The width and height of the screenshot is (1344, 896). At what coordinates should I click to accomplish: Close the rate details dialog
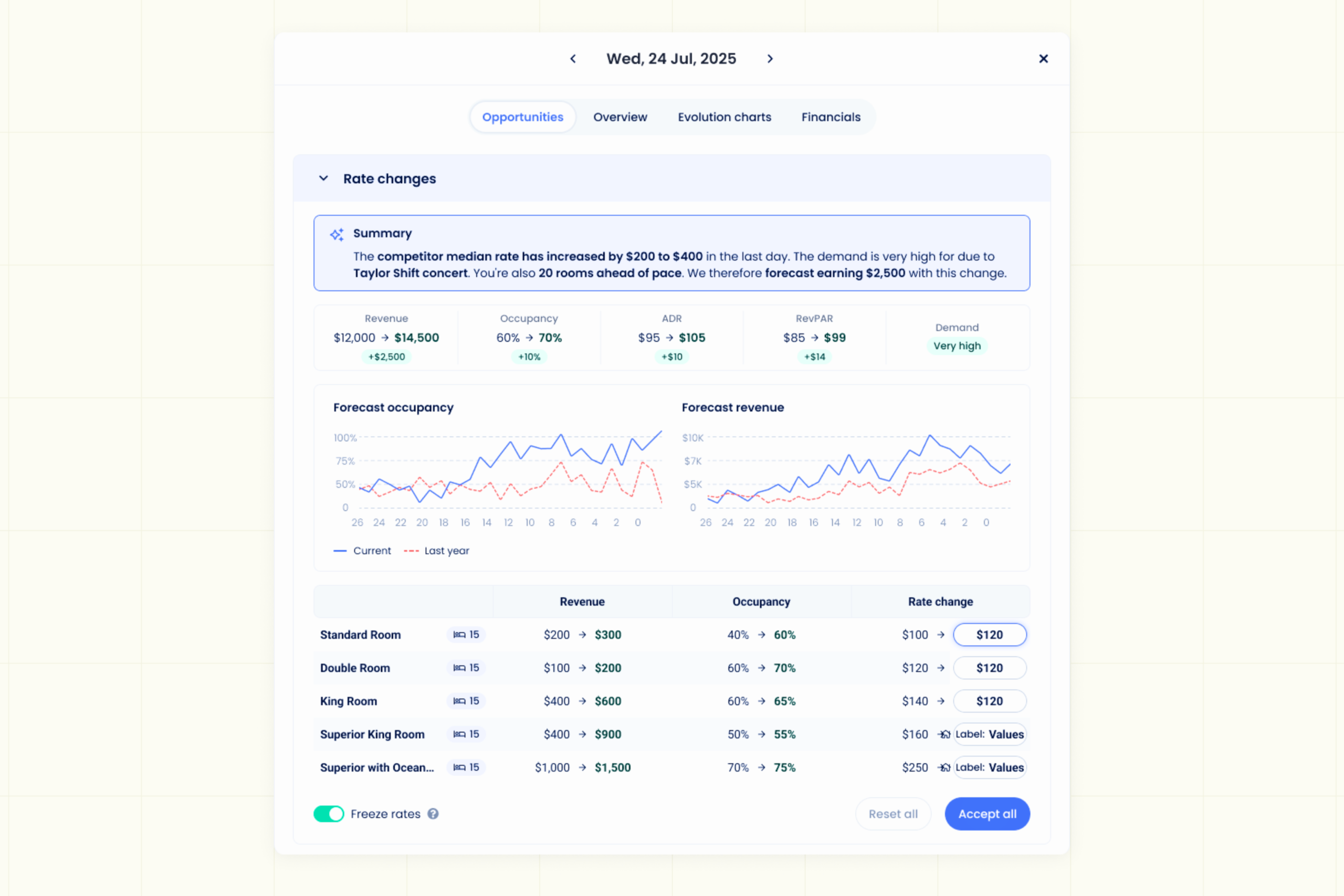click(1043, 59)
